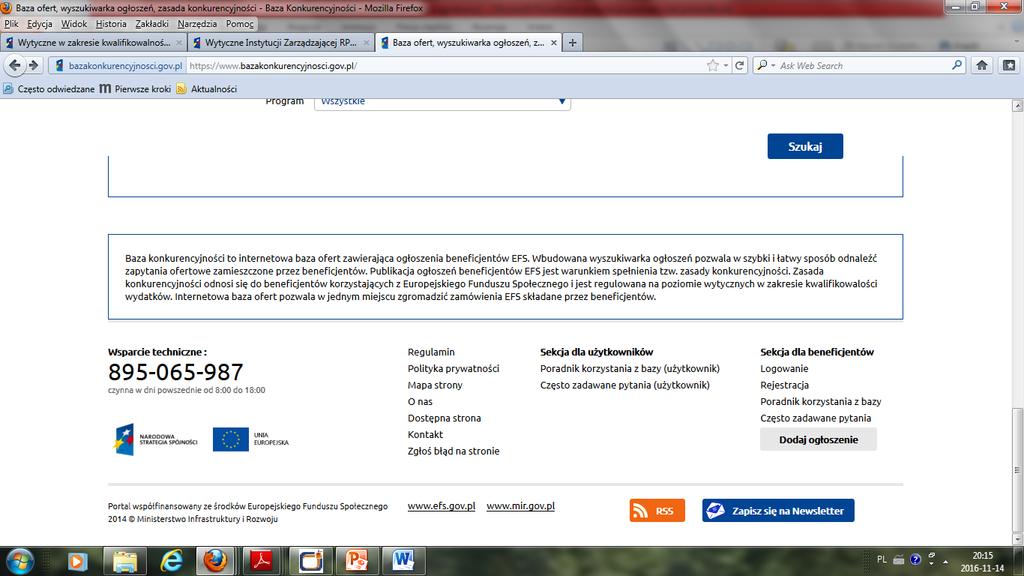The width and height of the screenshot is (1024, 576).
Task: Click the Szukaj search button
Action: click(x=805, y=146)
